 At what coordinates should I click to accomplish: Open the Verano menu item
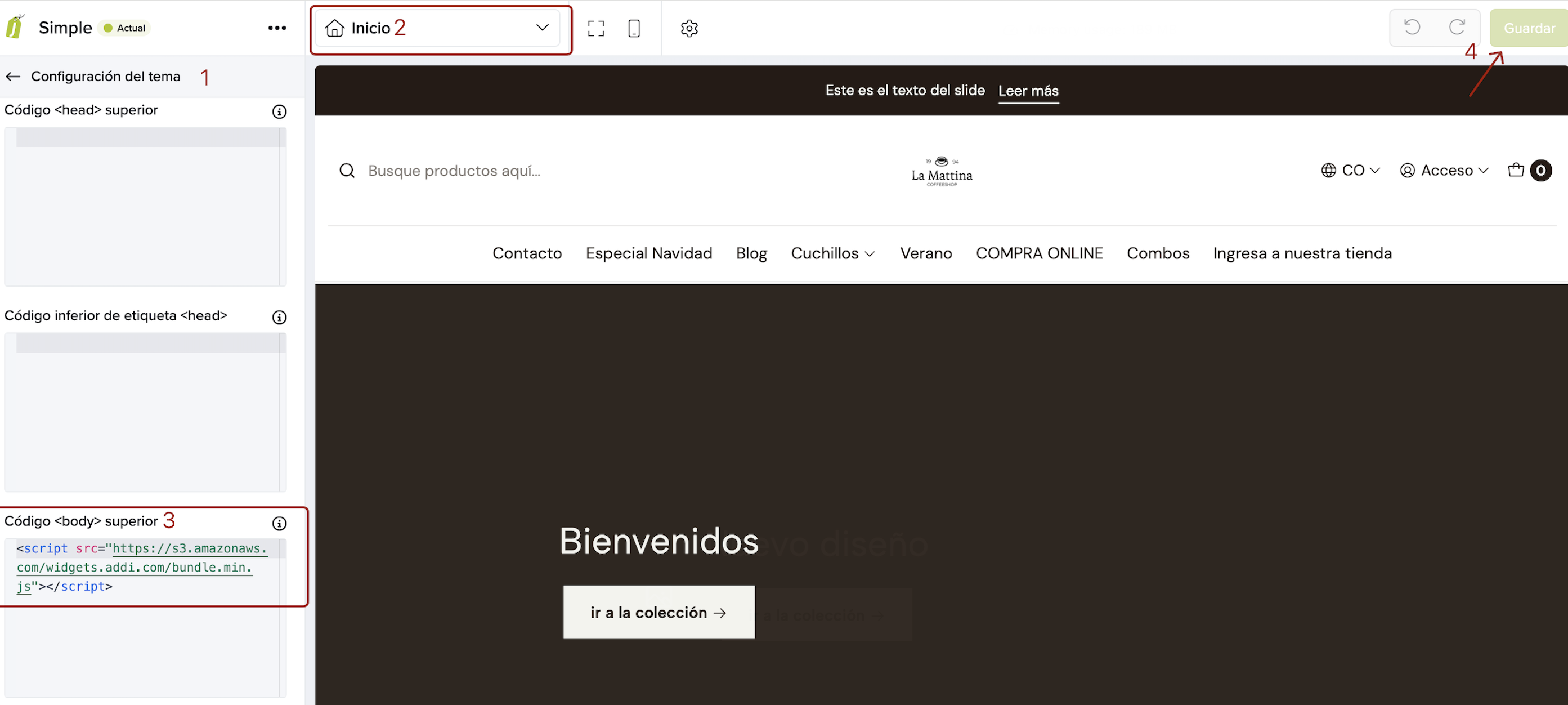(926, 253)
